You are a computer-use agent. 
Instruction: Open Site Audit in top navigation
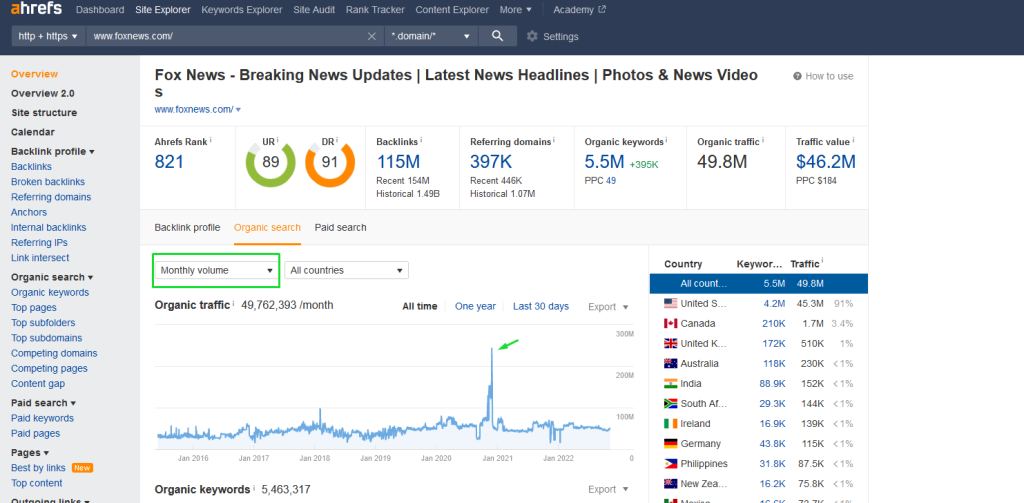coord(314,10)
